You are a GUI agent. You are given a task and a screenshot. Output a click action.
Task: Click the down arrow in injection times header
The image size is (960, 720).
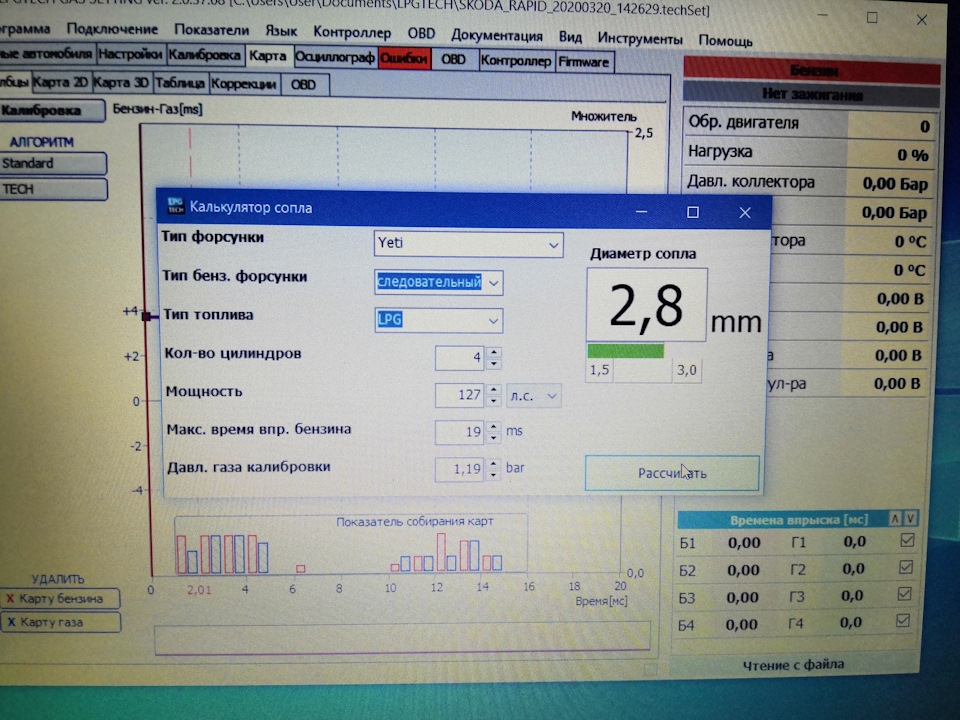click(x=910, y=518)
